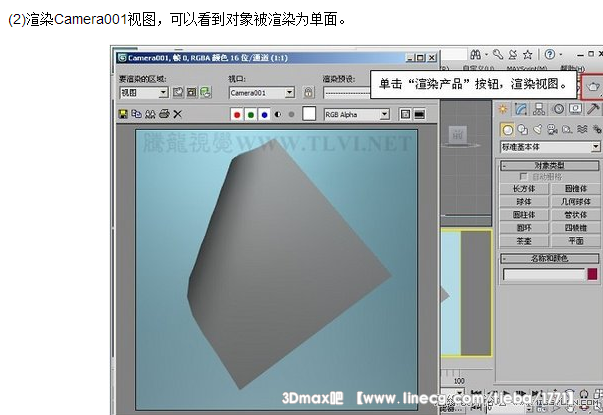The height and width of the screenshot is (415, 603).
Task: Select the Geometry category icon
Action: (x=508, y=129)
